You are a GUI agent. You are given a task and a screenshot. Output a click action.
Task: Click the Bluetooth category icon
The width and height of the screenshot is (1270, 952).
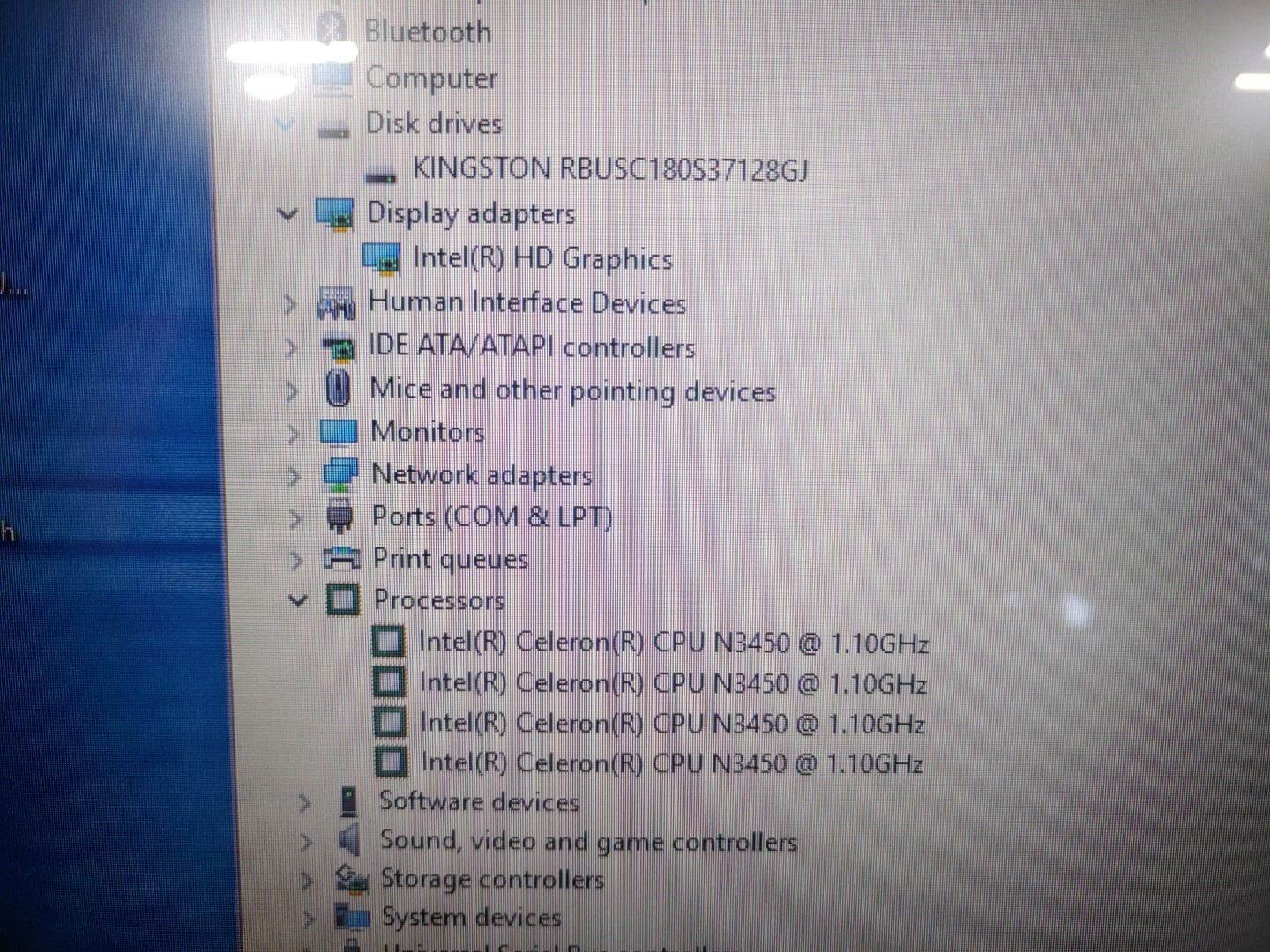[332, 31]
